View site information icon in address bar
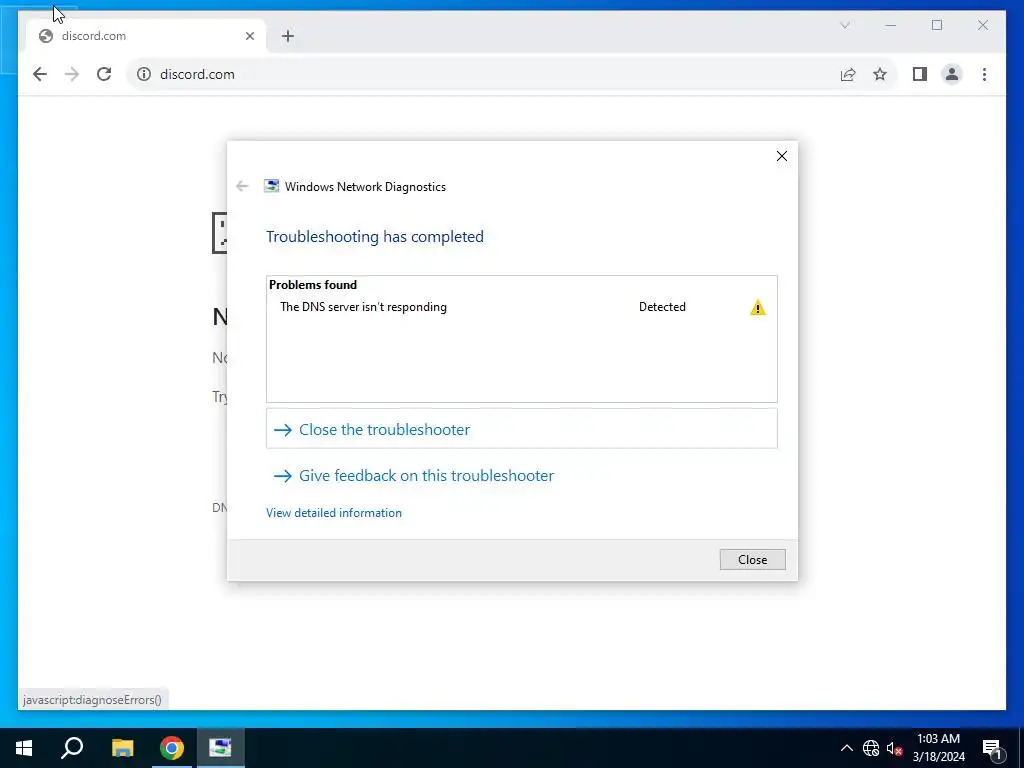Viewport: 1024px width, 768px height. pyautogui.click(x=144, y=74)
